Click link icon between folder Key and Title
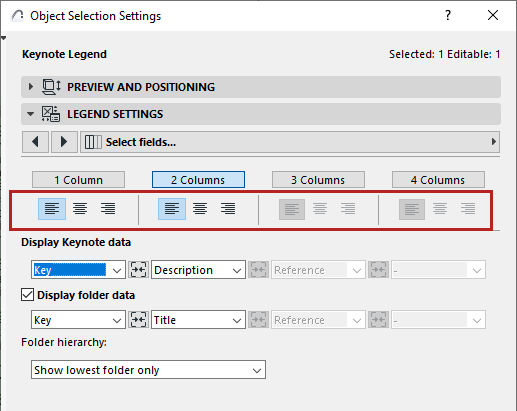The image size is (517, 411). point(138,320)
